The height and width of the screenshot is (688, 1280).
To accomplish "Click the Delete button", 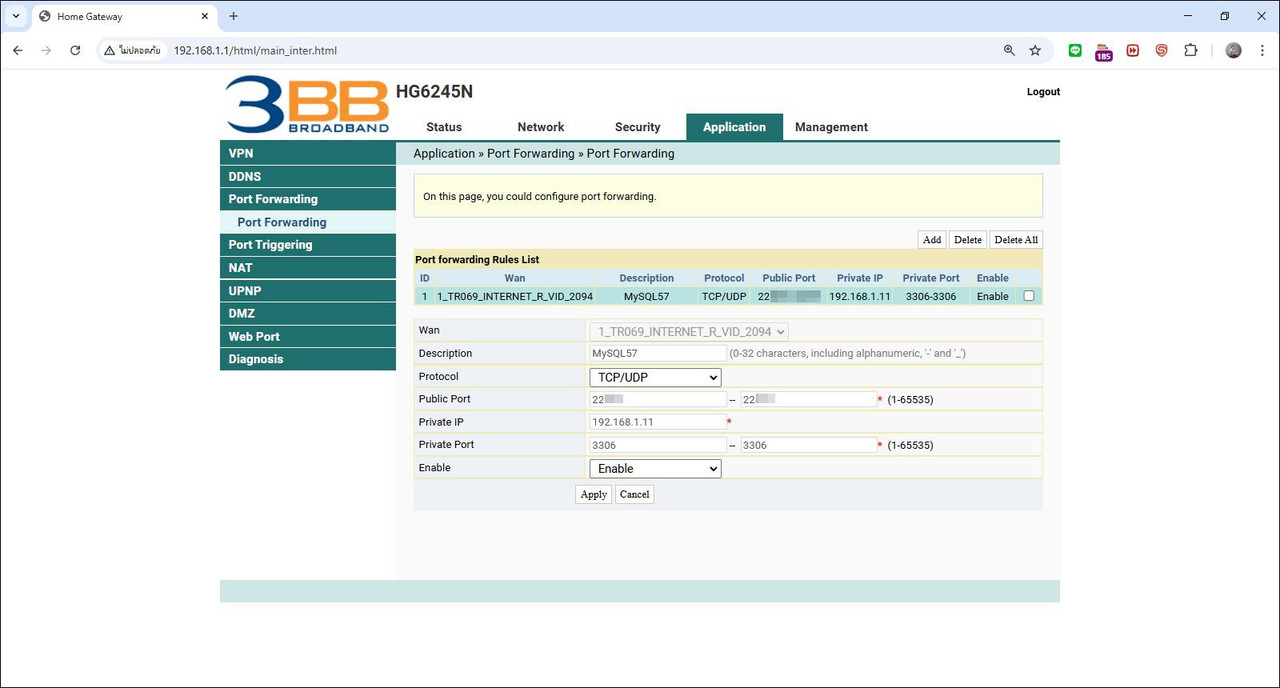I will pyautogui.click(x=967, y=240).
